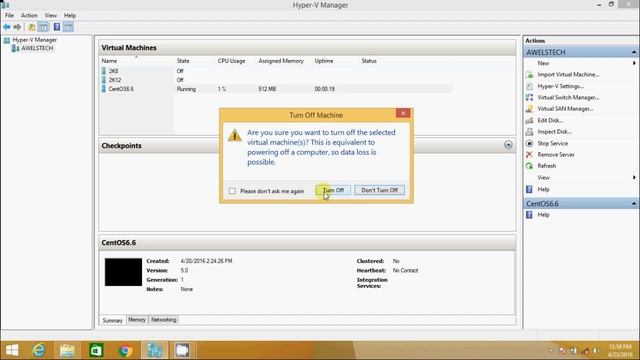This screenshot has width=640, height=360.
Task: Click the Forward arrow toolbar icon
Action: click(17, 27)
